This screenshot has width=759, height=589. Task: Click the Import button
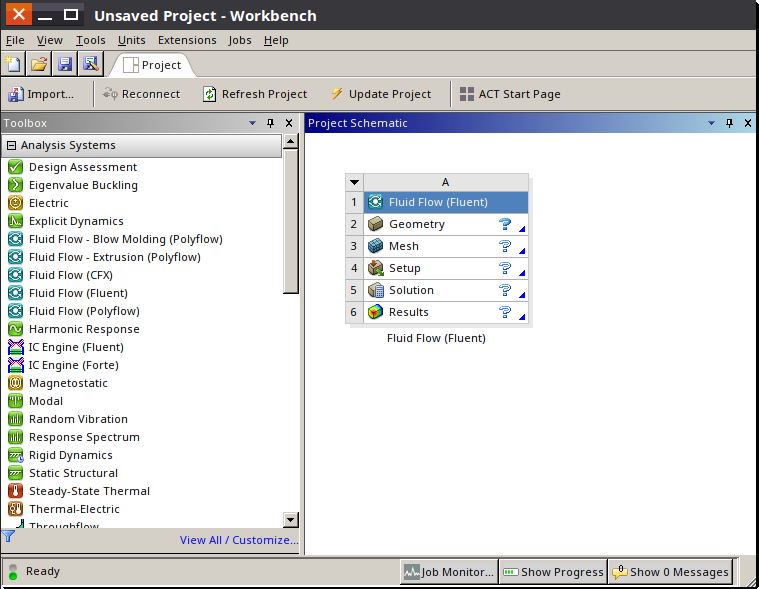tap(42, 94)
